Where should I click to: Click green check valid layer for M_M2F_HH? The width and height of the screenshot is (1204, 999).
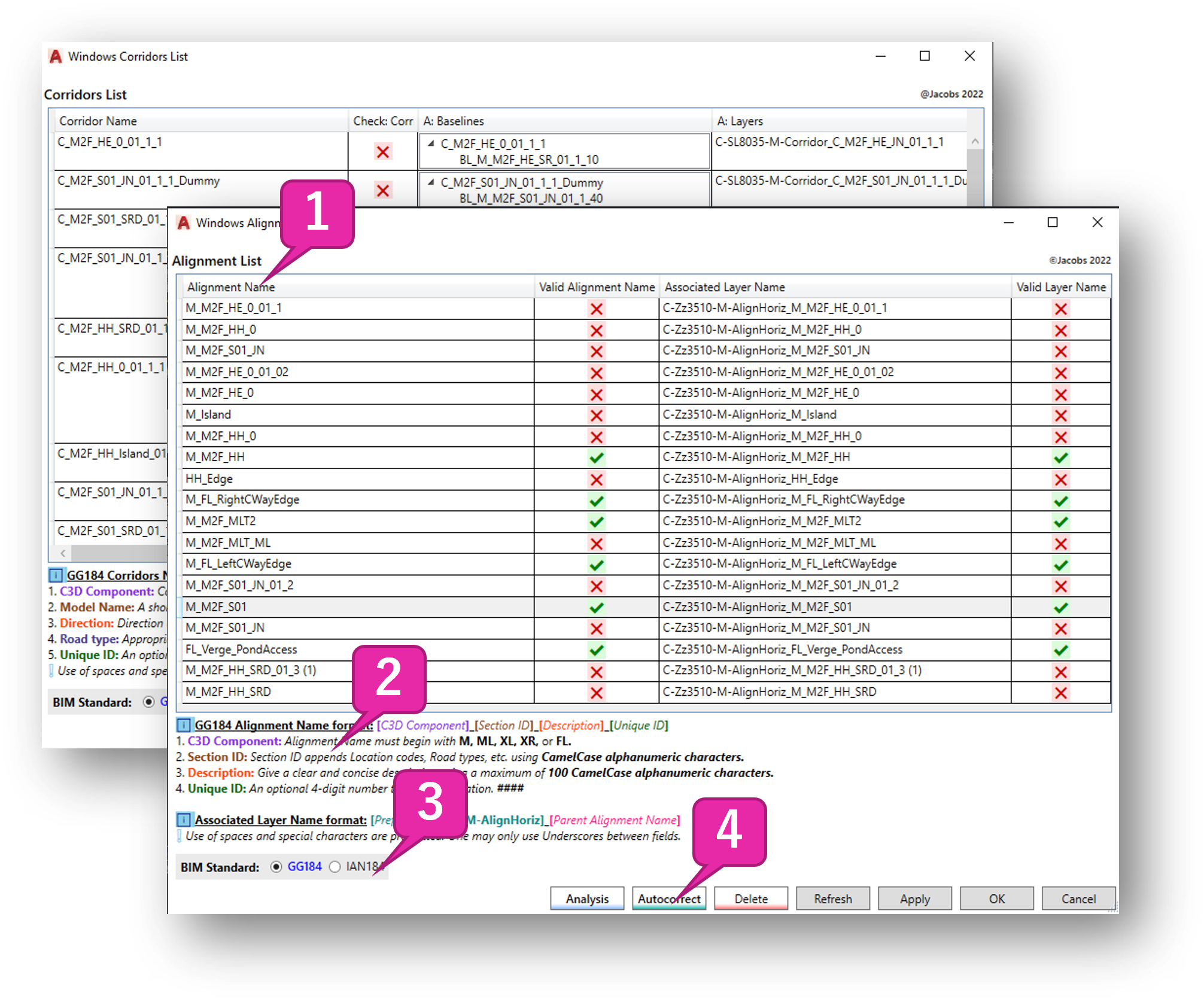click(x=1061, y=458)
